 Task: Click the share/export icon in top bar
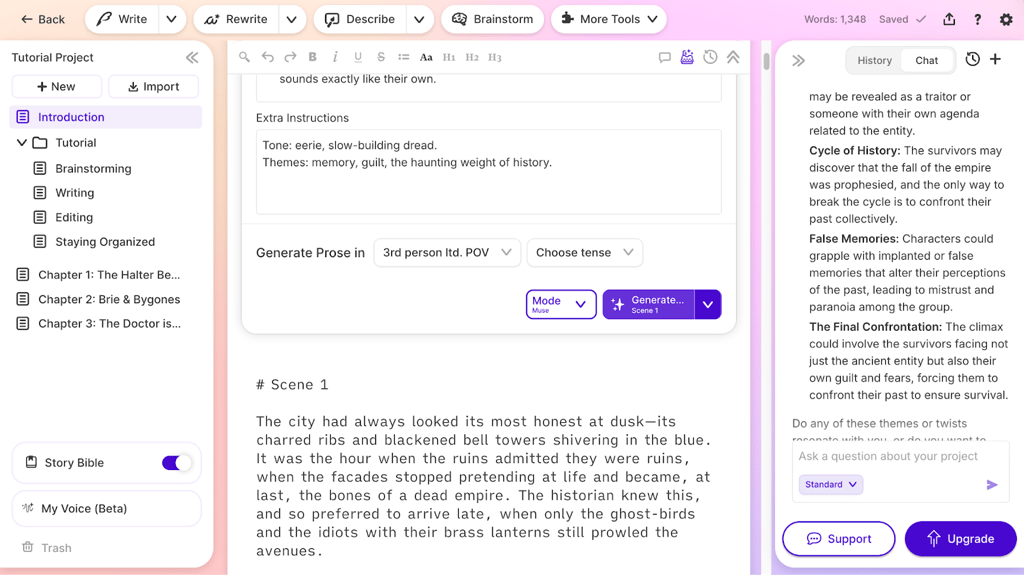pos(949,19)
